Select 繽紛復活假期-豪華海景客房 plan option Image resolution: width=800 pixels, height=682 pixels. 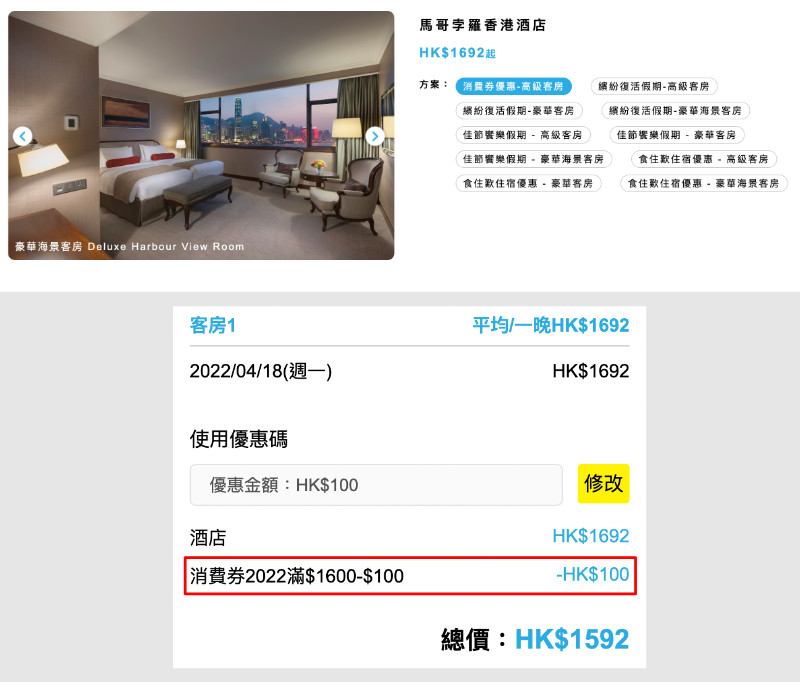(675, 111)
